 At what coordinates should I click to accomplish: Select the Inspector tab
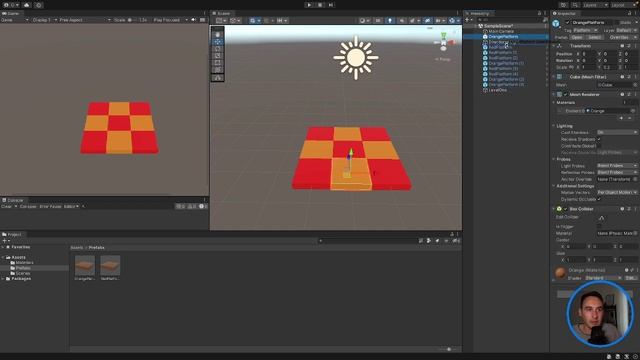(x=564, y=13)
